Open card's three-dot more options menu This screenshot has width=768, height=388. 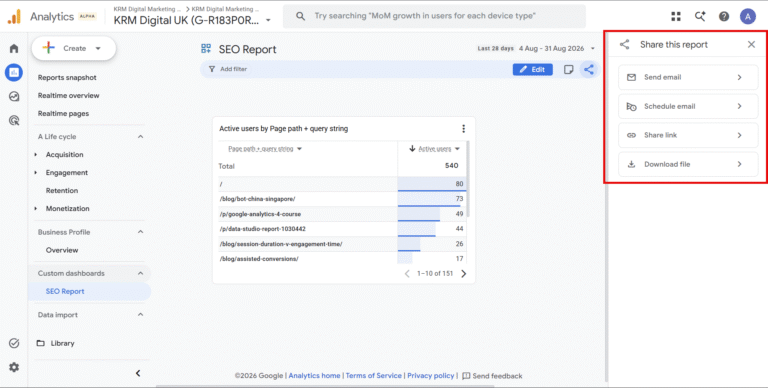(463, 129)
